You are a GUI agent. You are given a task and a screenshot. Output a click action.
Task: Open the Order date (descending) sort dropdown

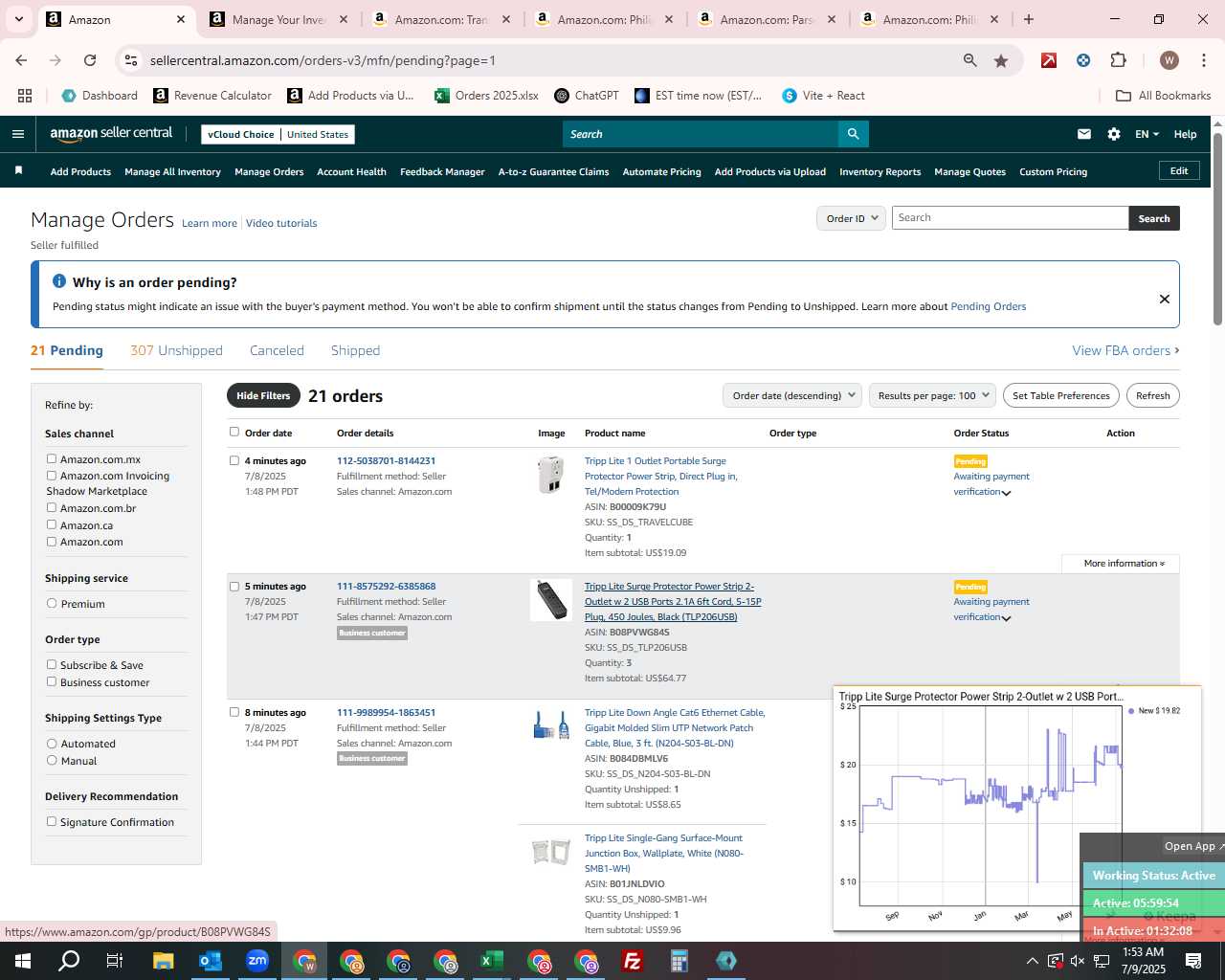click(x=792, y=395)
